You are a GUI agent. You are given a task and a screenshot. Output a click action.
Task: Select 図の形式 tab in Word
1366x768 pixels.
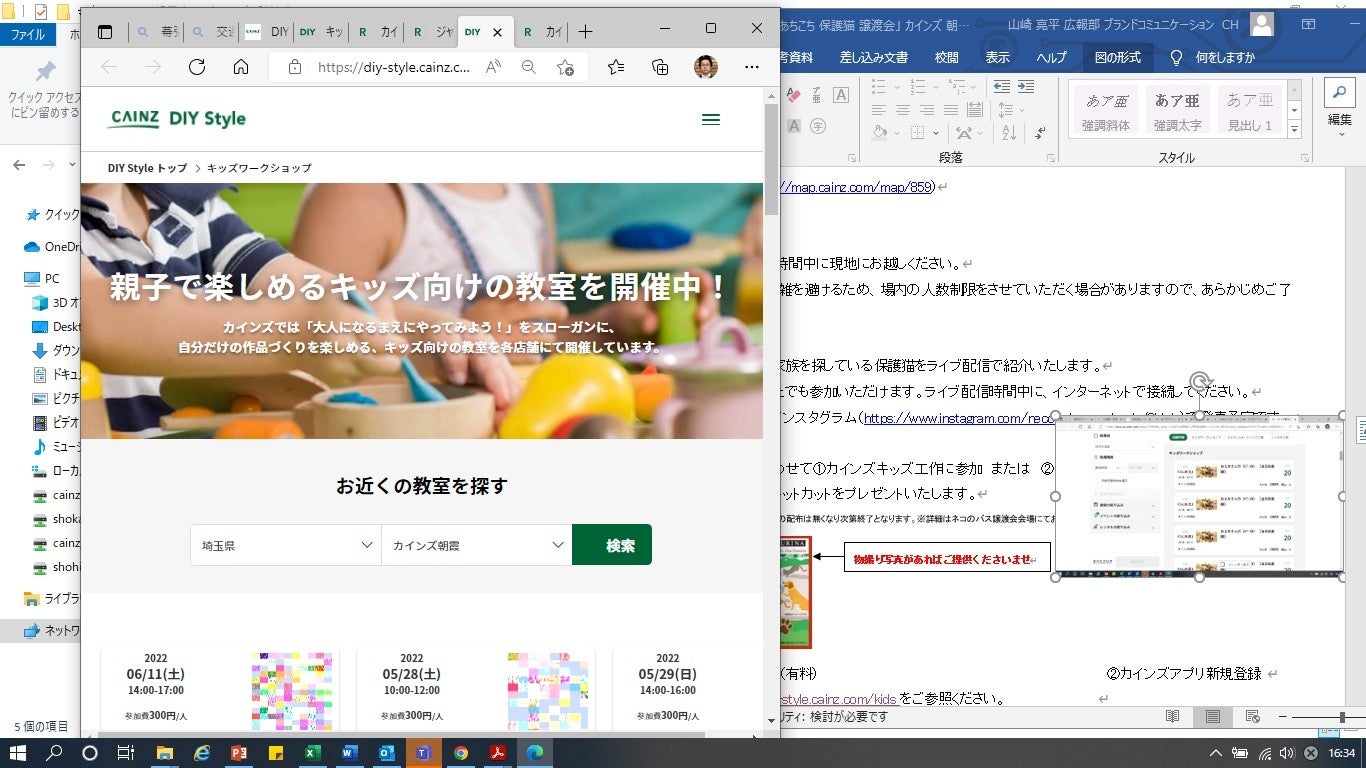click(1117, 57)
